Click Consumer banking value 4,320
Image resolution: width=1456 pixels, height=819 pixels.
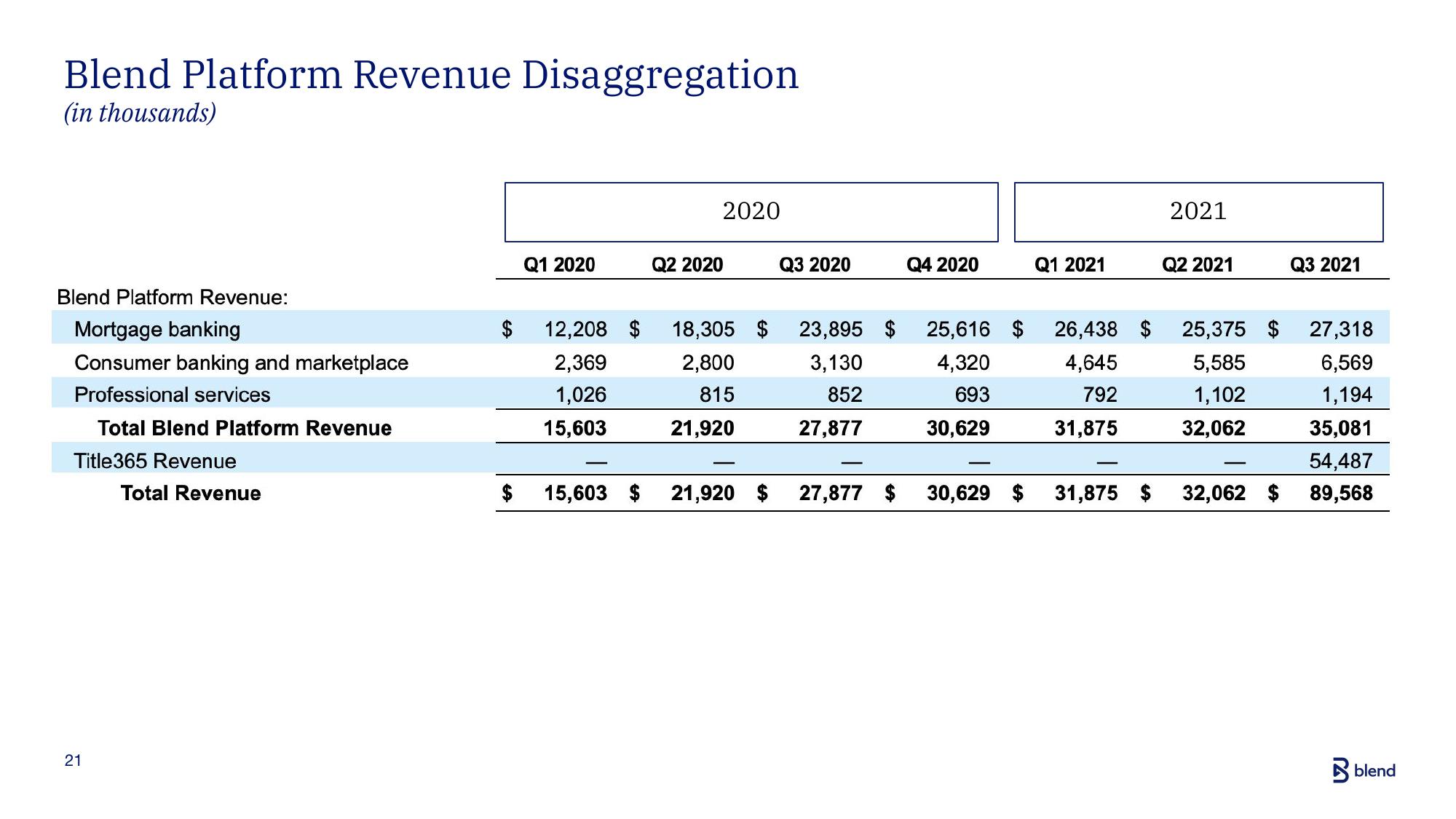(x=963, y=363)
